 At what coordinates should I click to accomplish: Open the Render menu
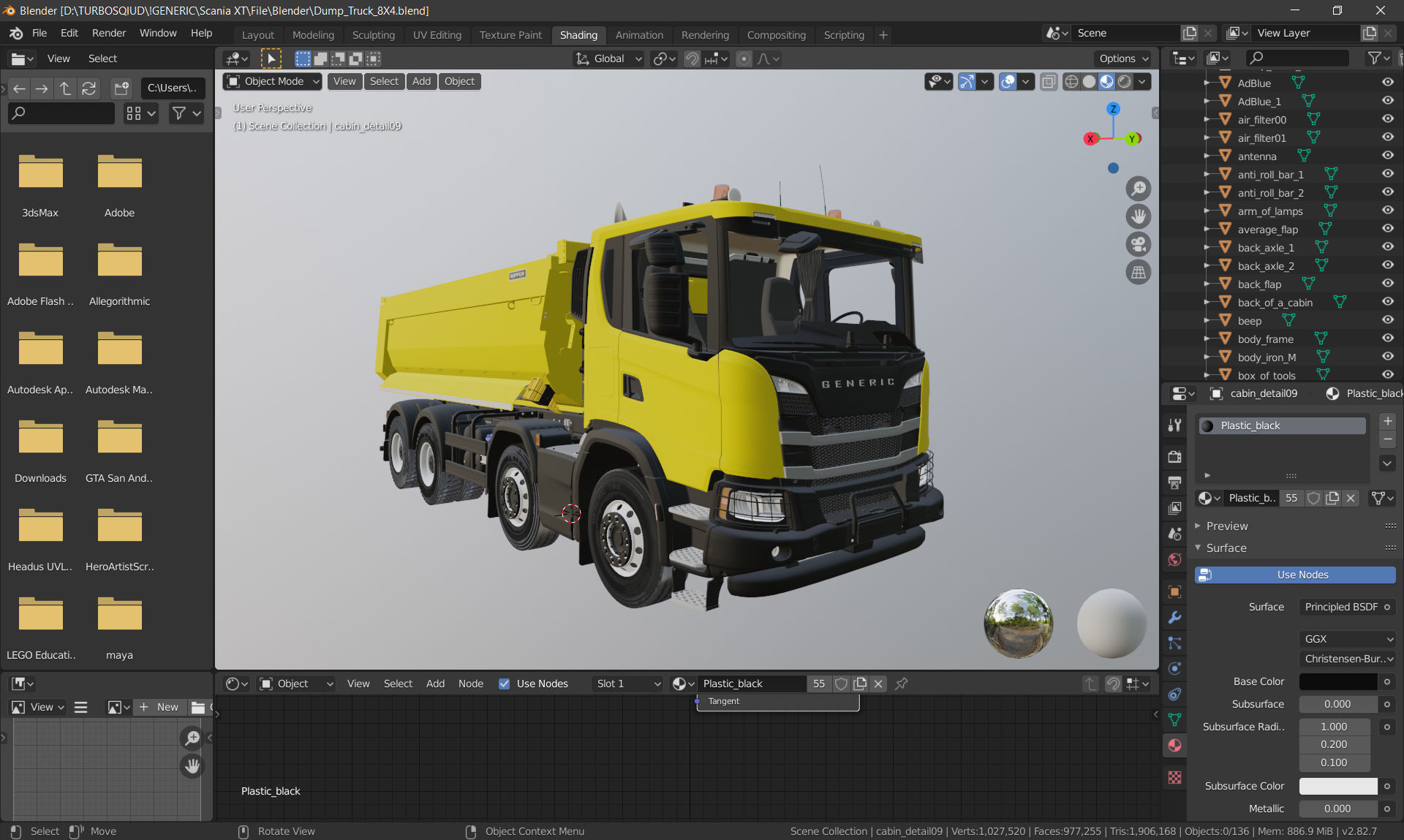(109, 34)
